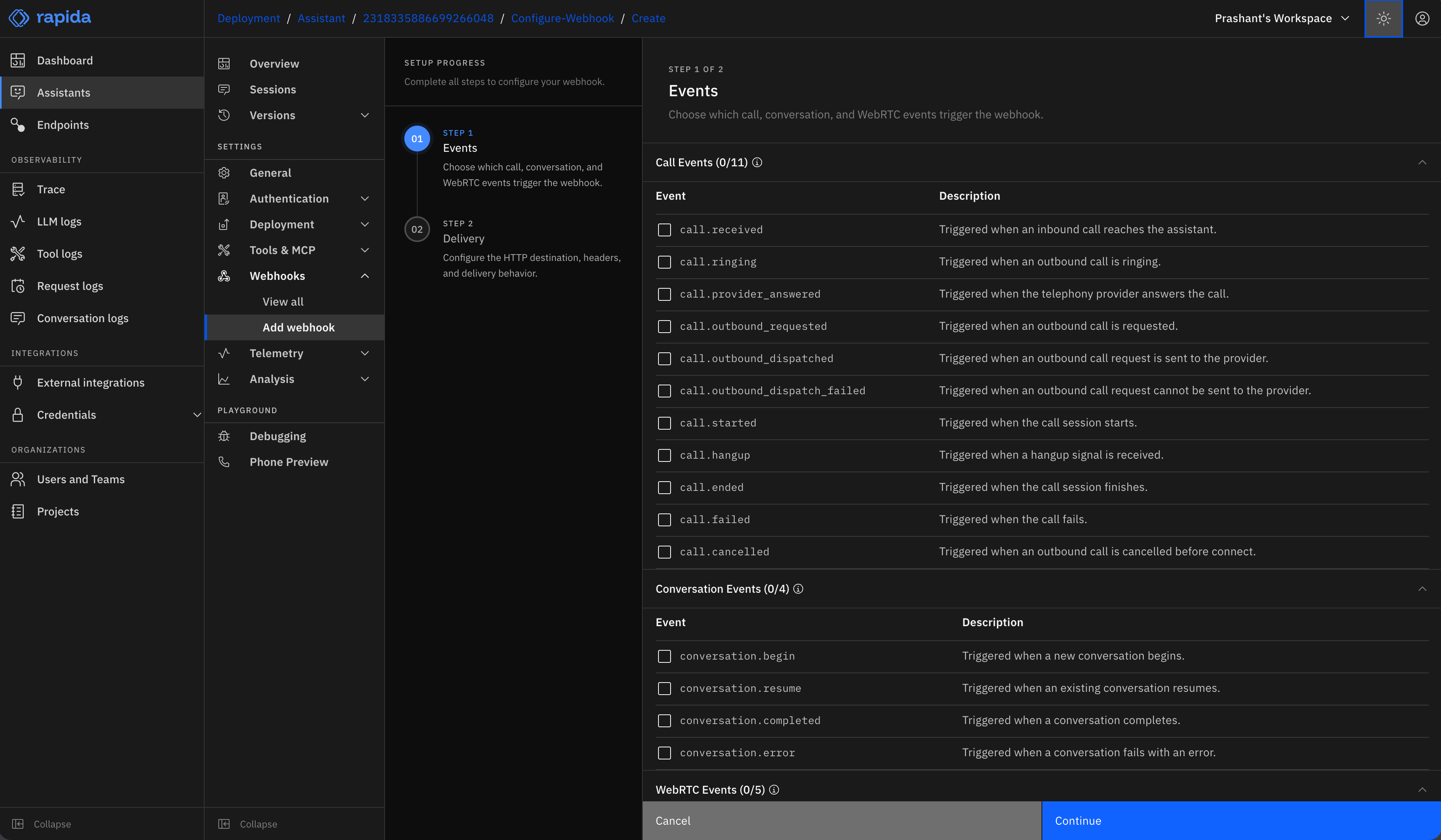1441x840 pixels.
Task: Check the conversation.error checkbox
Action: pos(665,753)
